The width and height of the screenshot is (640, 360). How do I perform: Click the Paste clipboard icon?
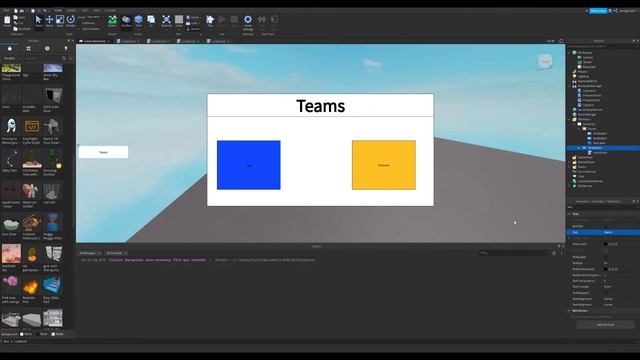click(x=7, y=21)
